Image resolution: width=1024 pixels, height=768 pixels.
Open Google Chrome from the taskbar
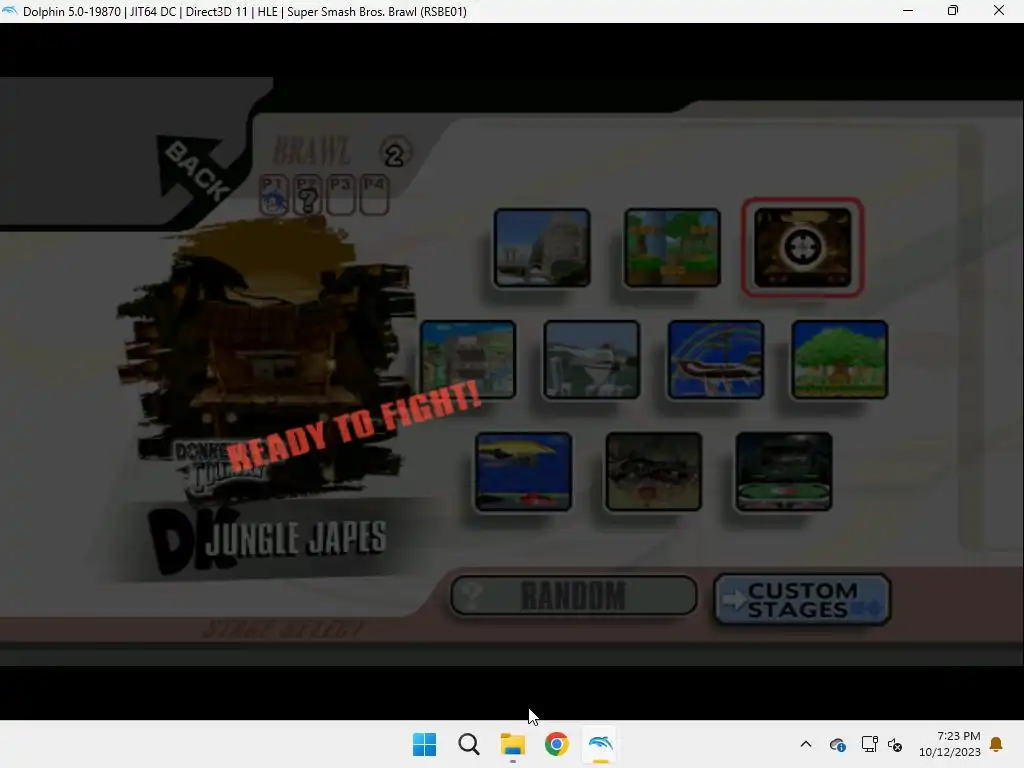pos(556,744)
